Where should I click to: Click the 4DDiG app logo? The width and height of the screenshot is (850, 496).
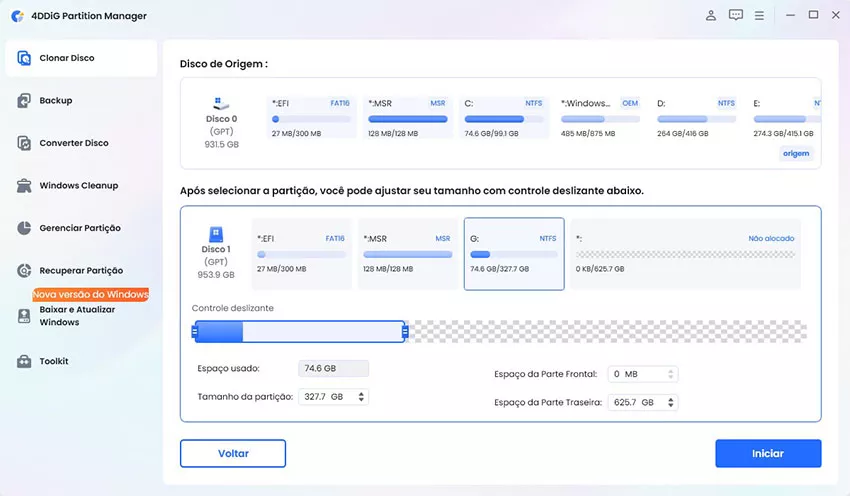pos(17,16)
